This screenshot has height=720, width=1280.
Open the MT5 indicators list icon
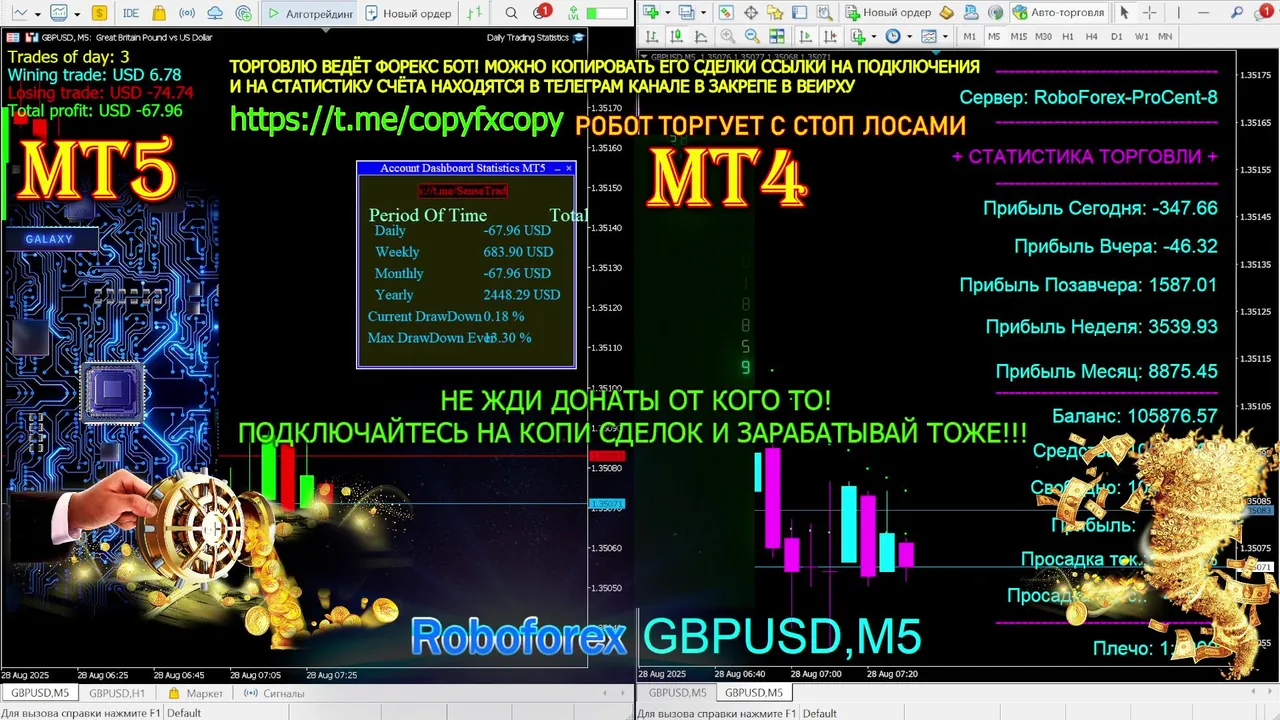point(58,13)
